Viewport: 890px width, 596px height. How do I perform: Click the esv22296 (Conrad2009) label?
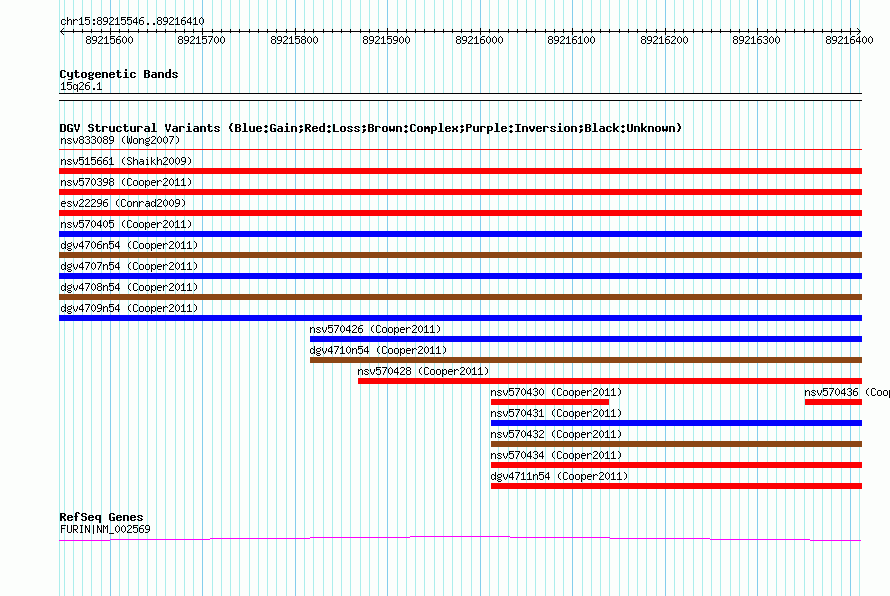point(123,203)
